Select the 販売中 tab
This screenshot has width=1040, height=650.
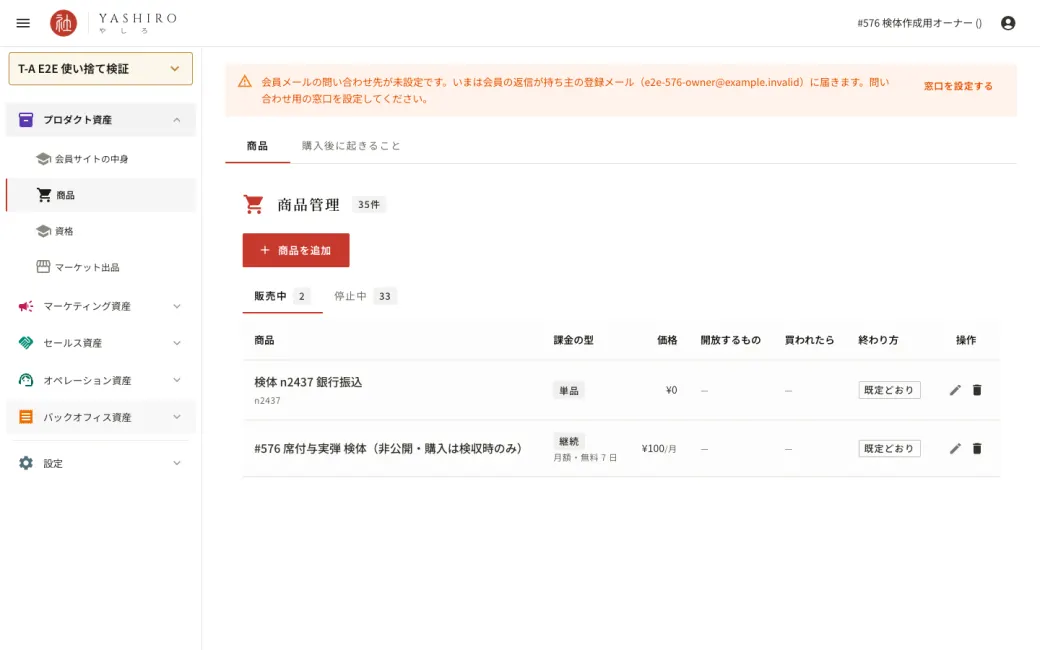pyautogui.click(x=282, y=296)
